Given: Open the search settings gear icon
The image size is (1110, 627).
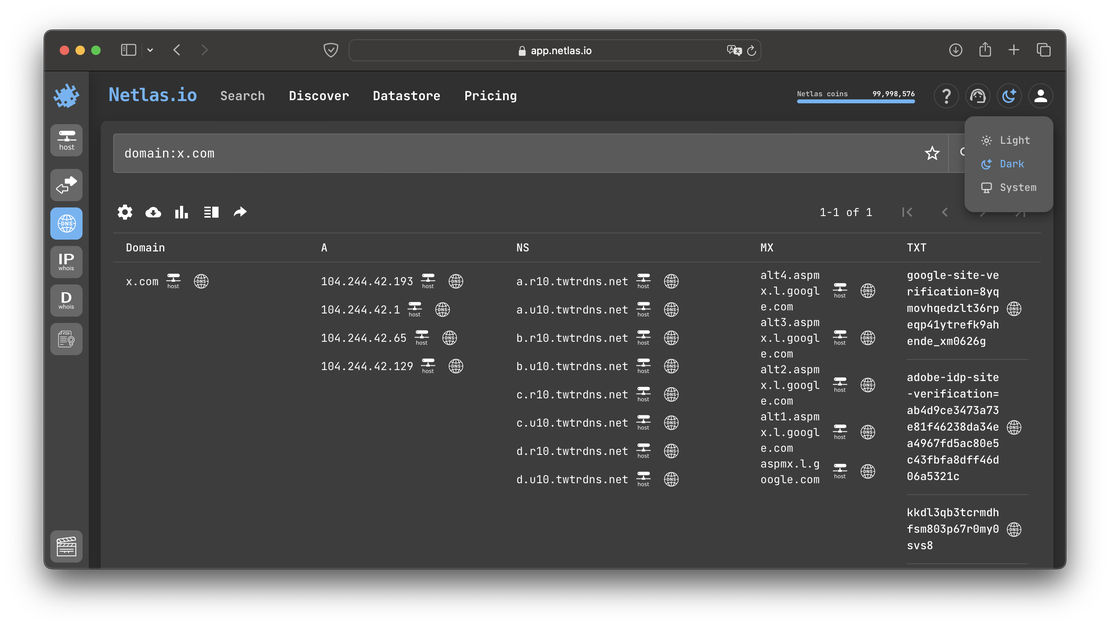Looking at the screenshot, I should [124, 212].
